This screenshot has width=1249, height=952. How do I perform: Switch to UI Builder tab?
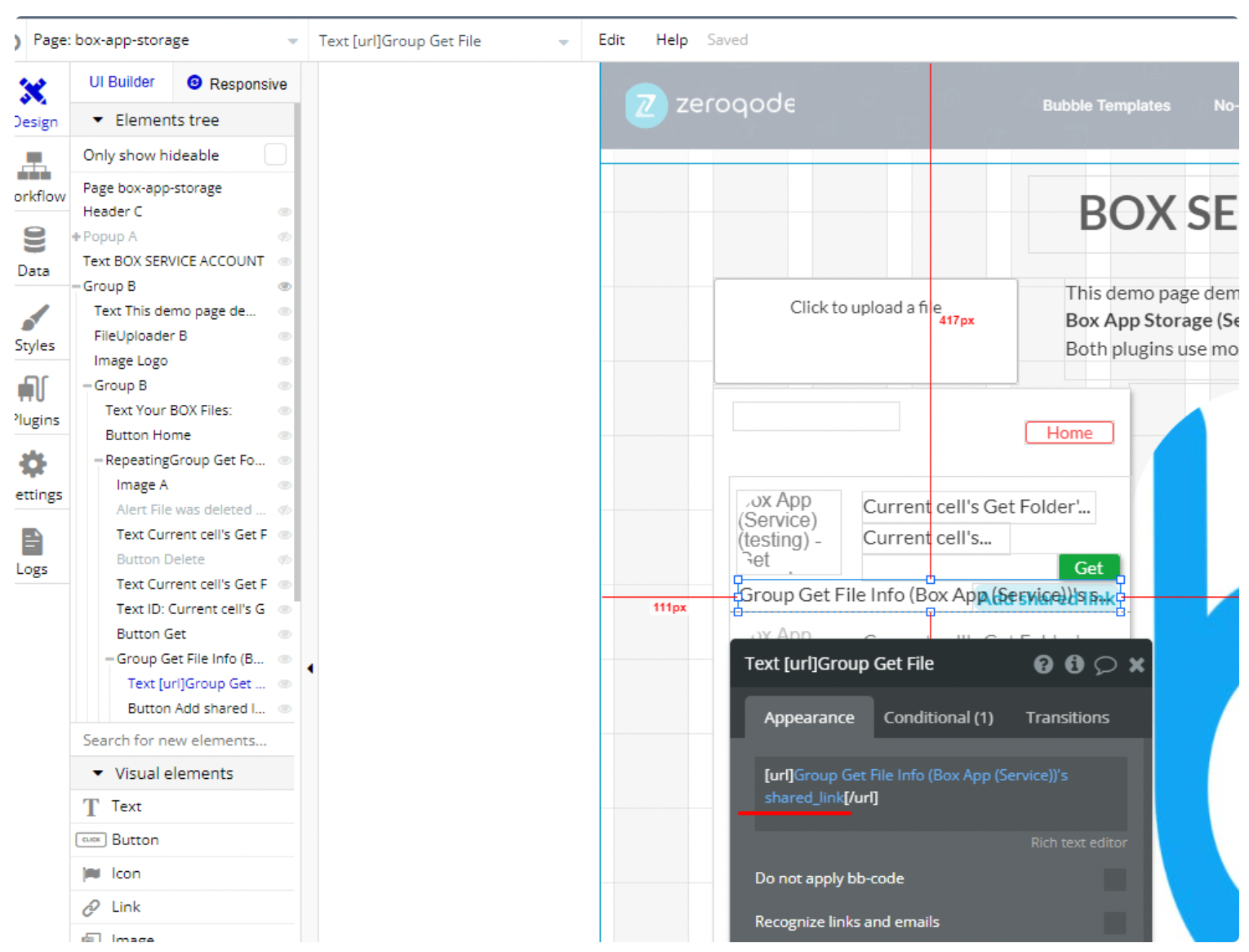pyautogui.click(x=122, y=82)
